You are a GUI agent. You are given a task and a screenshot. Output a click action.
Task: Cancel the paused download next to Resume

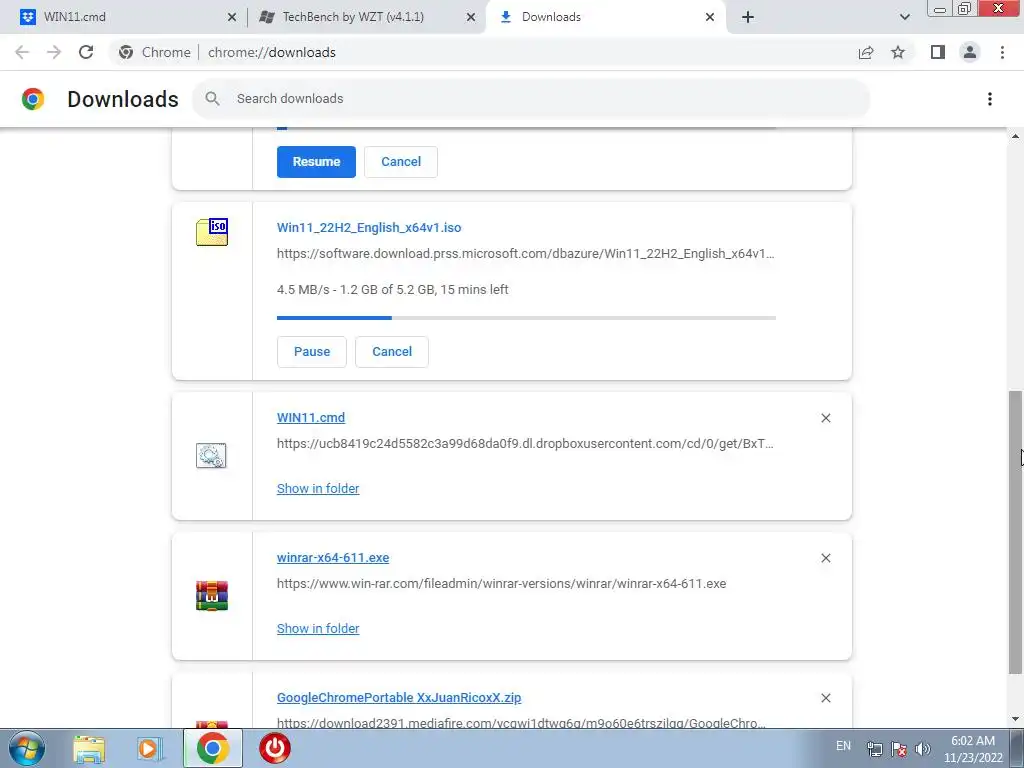point(400,162)
